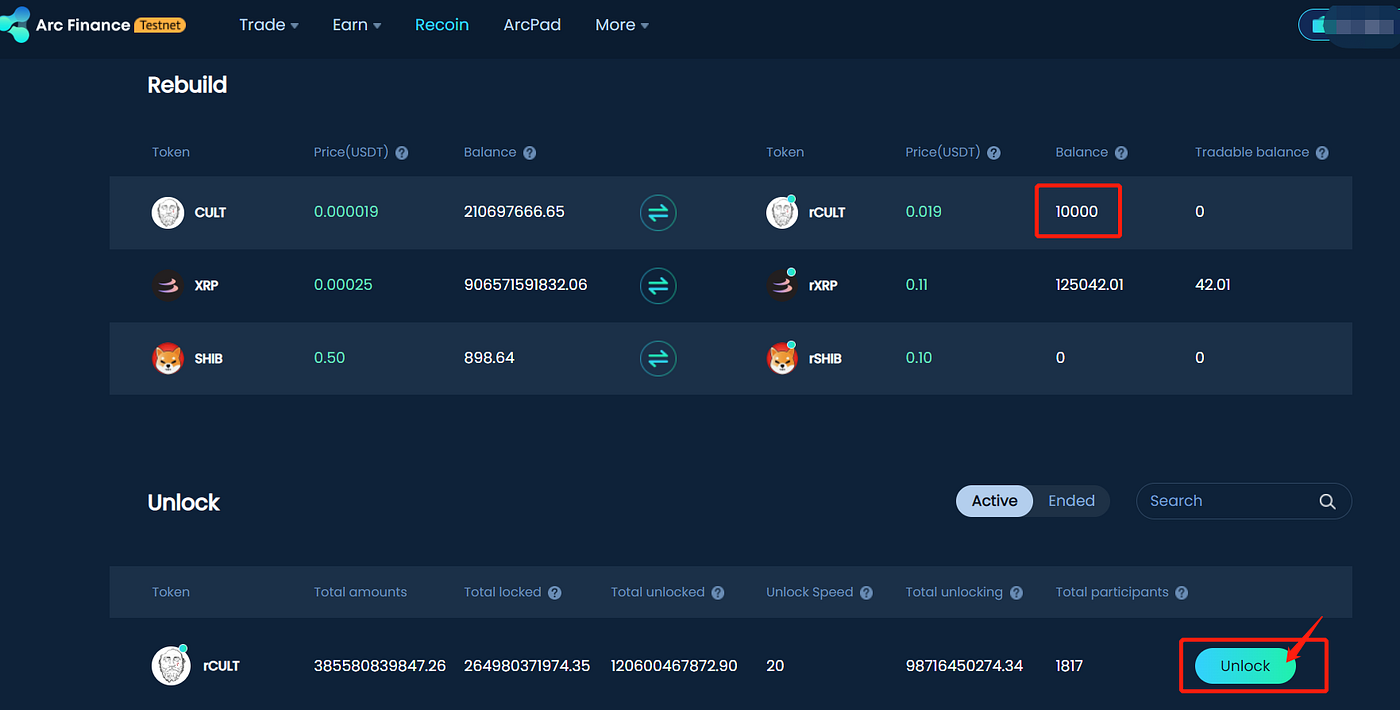Click total amounts 385580839847.26

click(x=380, y=666)
